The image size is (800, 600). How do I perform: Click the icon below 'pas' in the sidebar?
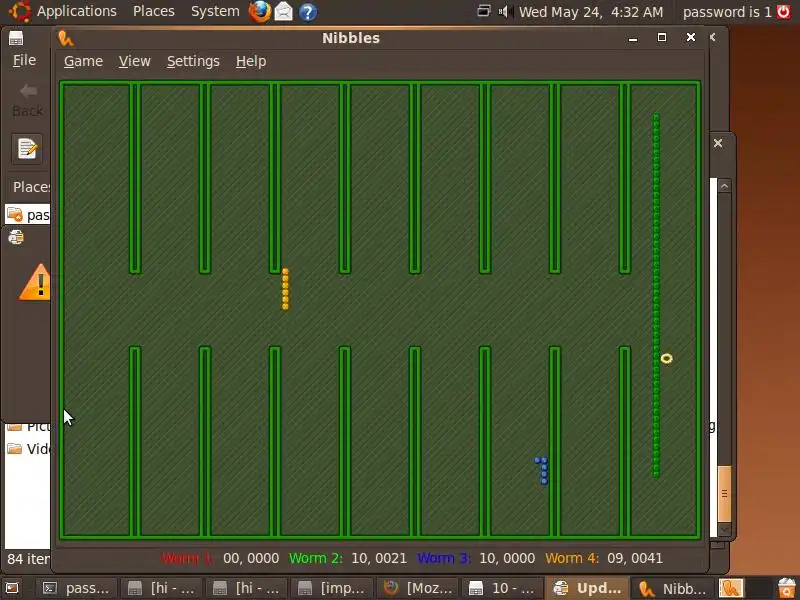coord(16,237)
